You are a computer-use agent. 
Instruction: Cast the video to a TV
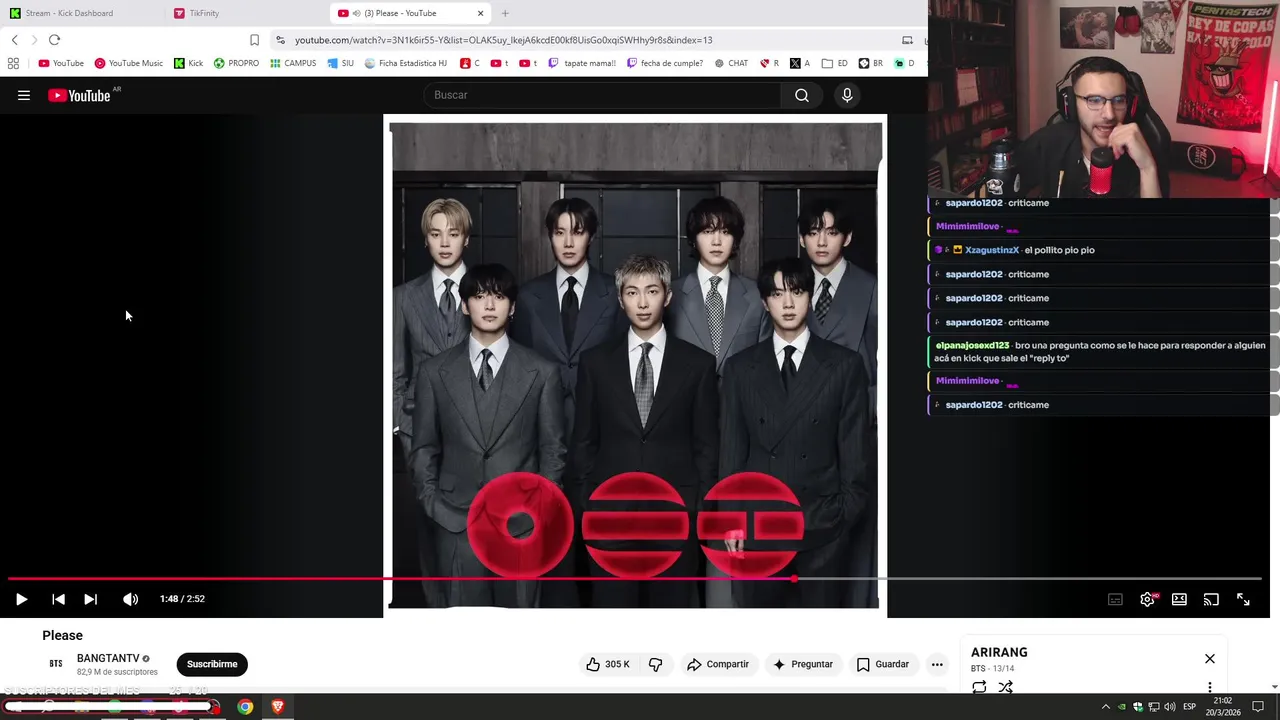coord(1211,599)
